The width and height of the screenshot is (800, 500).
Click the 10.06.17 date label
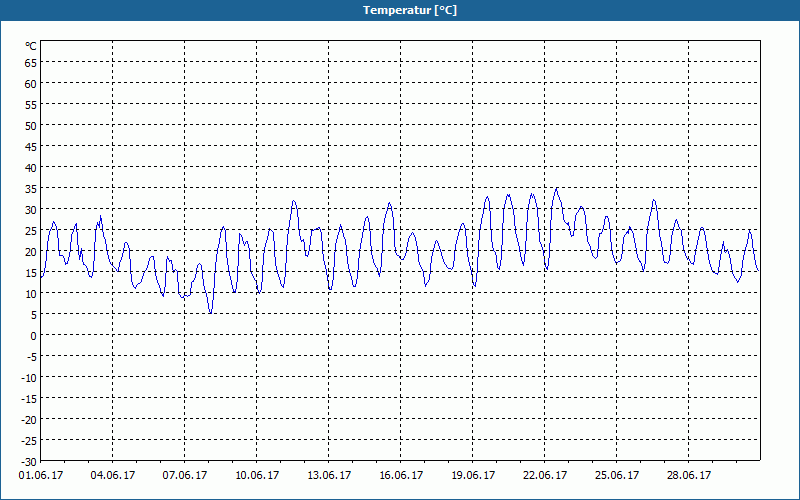(257, 476)
